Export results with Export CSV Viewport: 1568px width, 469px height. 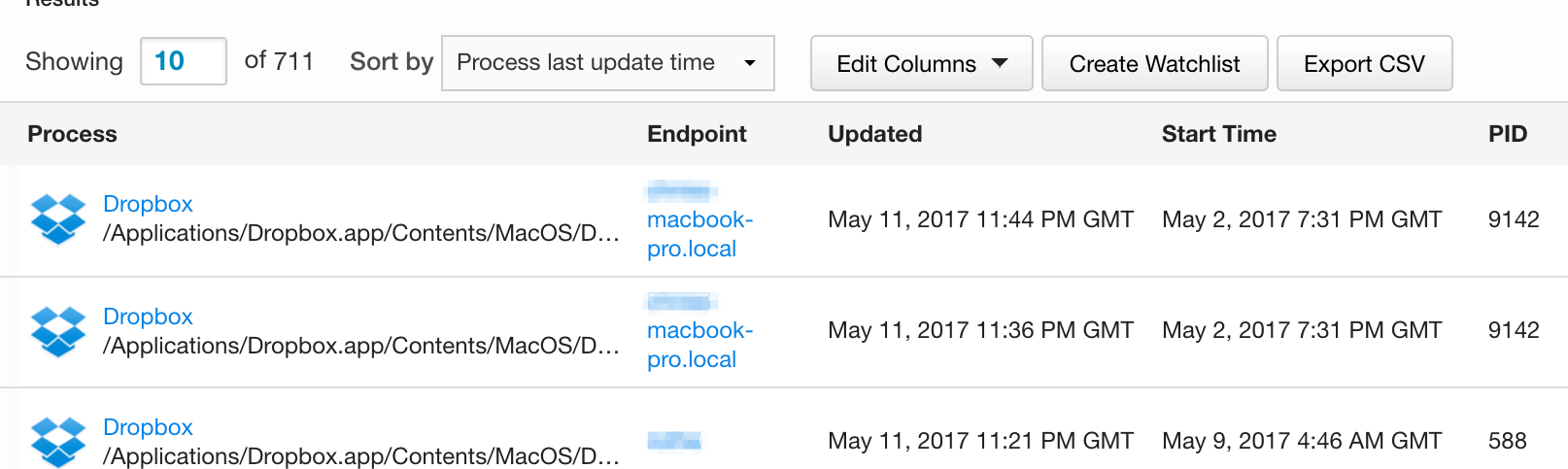pyautogui.click(x=1364, y=63)
